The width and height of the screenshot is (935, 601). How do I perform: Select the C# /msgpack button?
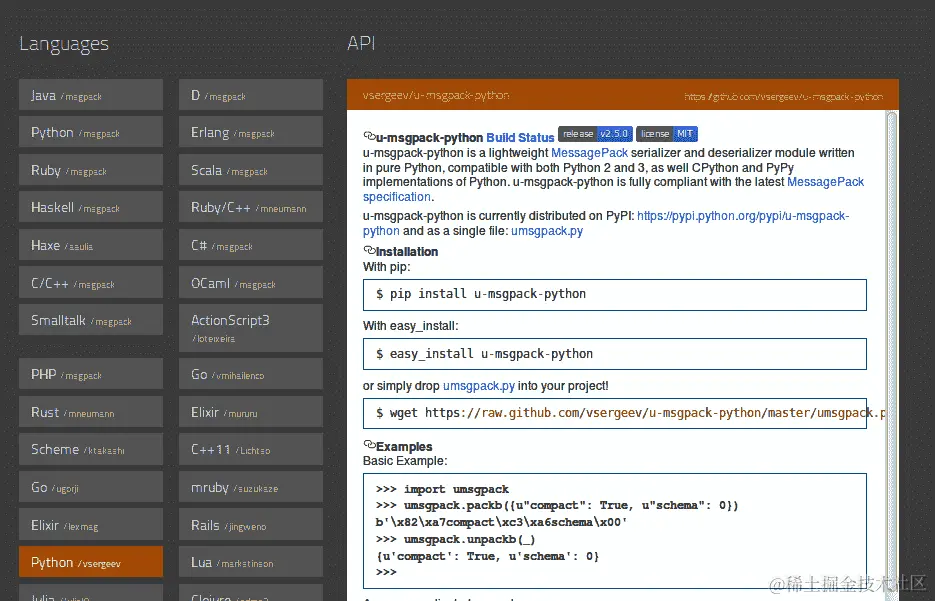[251, 245]
